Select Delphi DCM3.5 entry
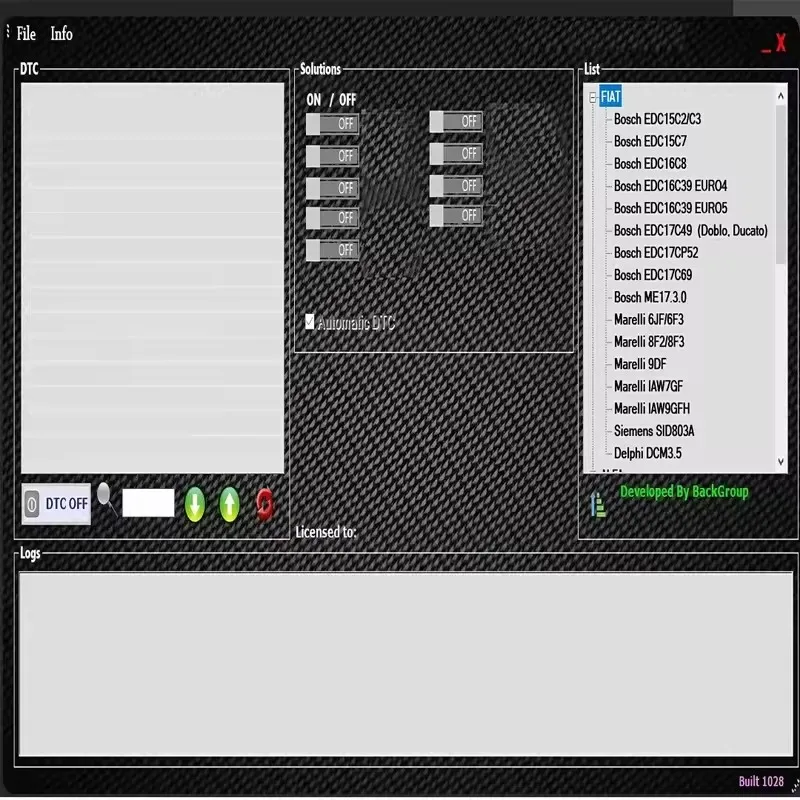The height and width of the screenshot is (800, 800). click(x=647, y=453)
